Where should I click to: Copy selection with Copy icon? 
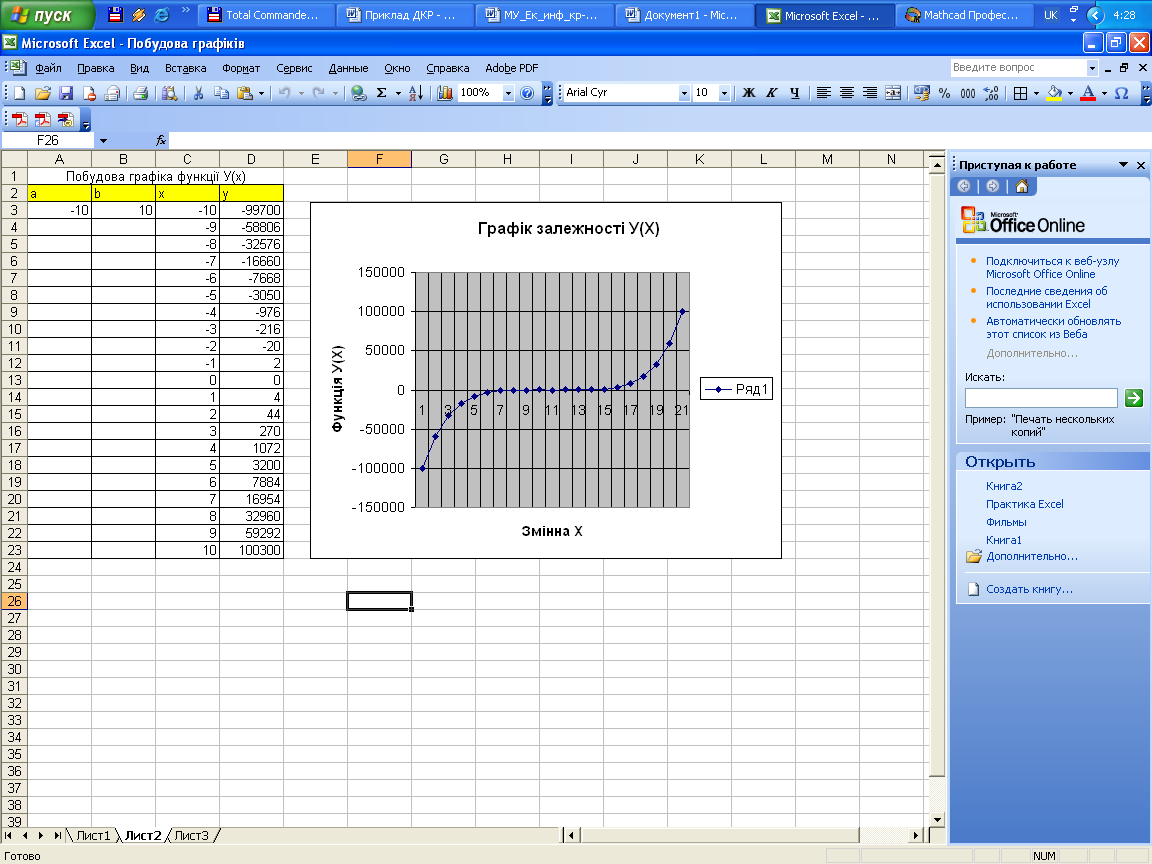coord(221,93)
